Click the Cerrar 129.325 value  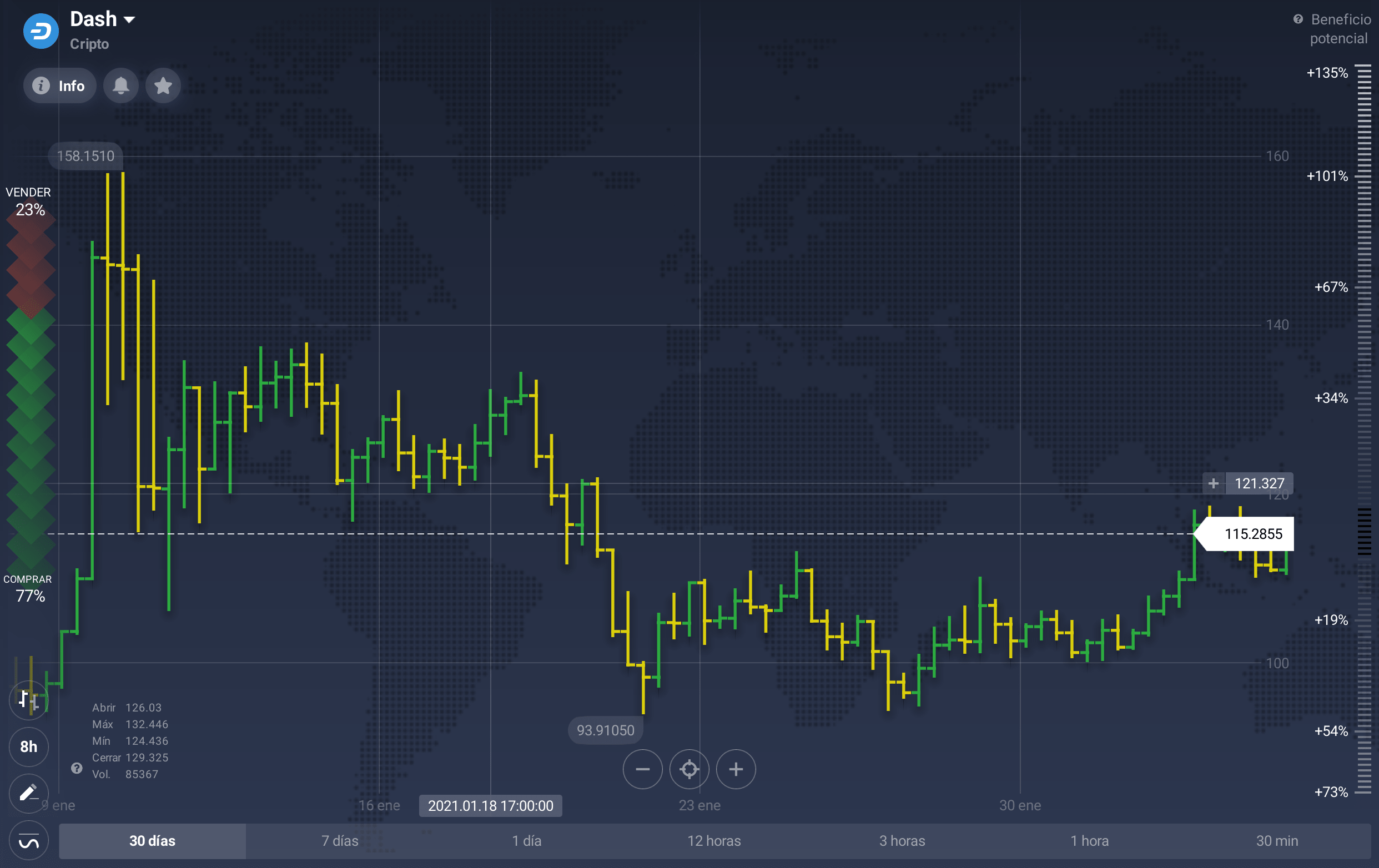[x=130, y=758]
